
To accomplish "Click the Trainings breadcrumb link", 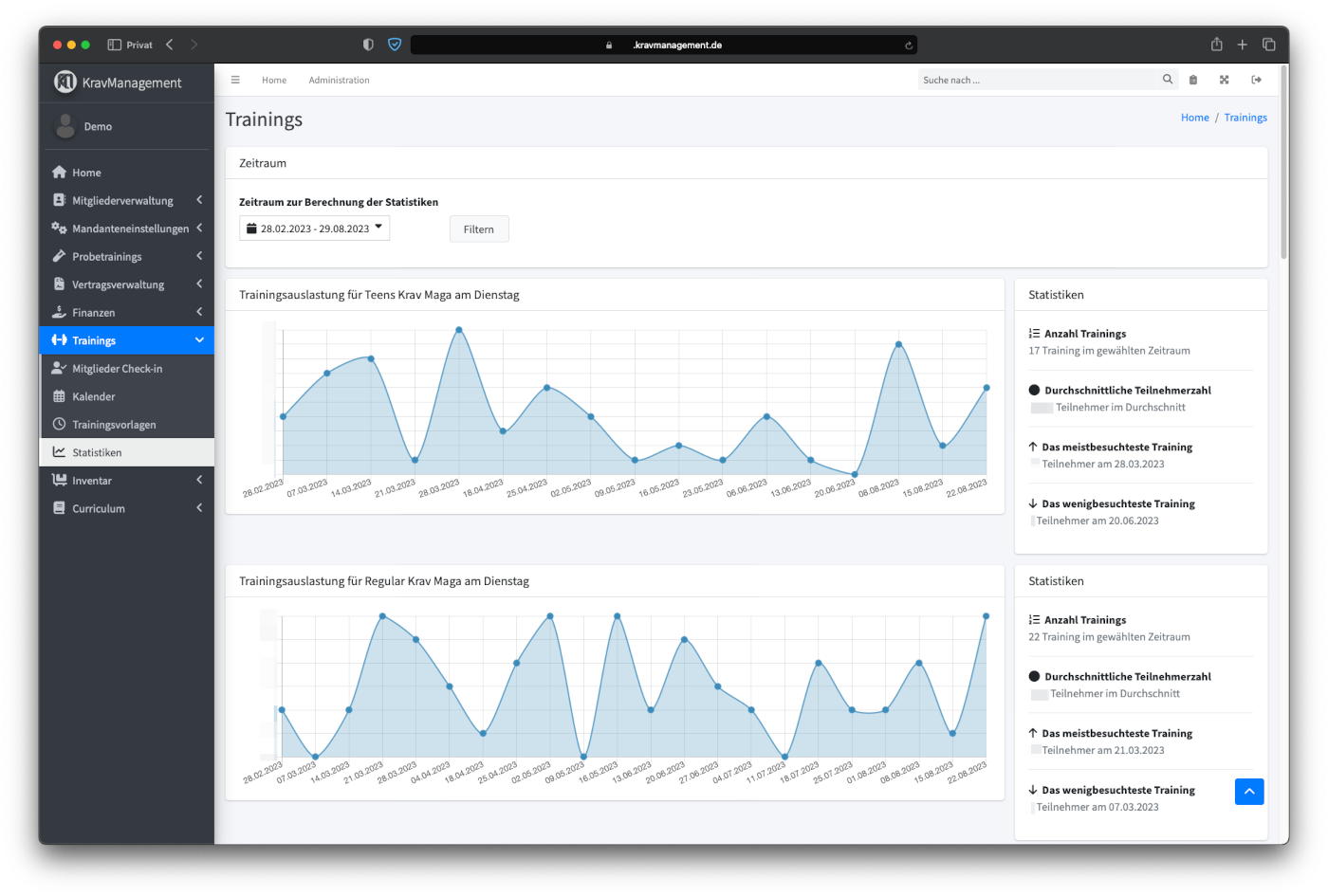I will [x=1245, y=118].
